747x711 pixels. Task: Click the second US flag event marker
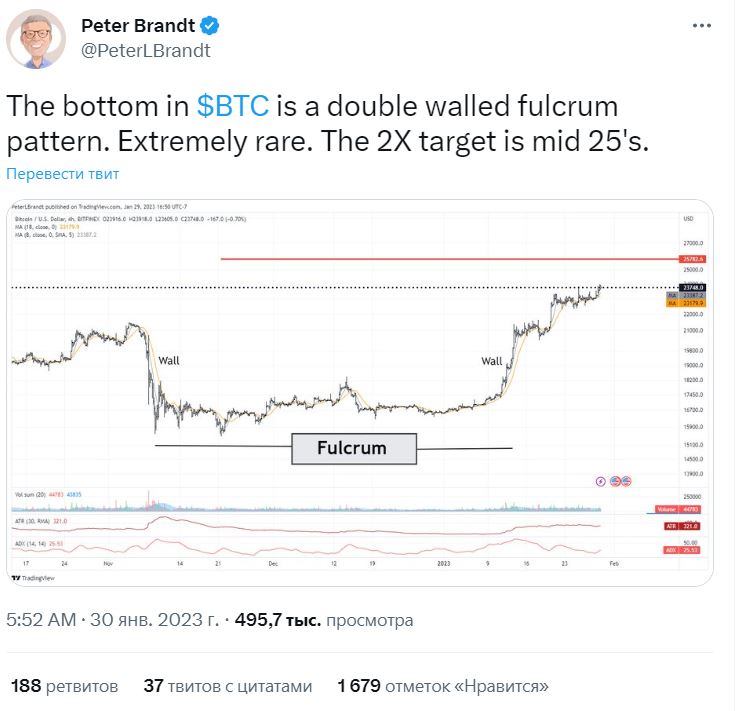tap(626, 481)
